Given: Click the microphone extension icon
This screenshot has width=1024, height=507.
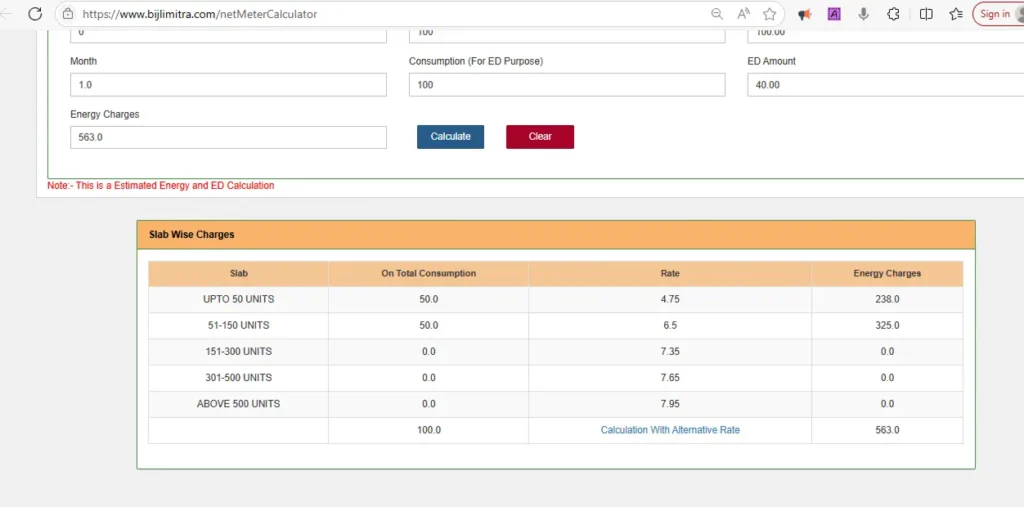Looking at the screenshot, I should [x=863, y=14].
